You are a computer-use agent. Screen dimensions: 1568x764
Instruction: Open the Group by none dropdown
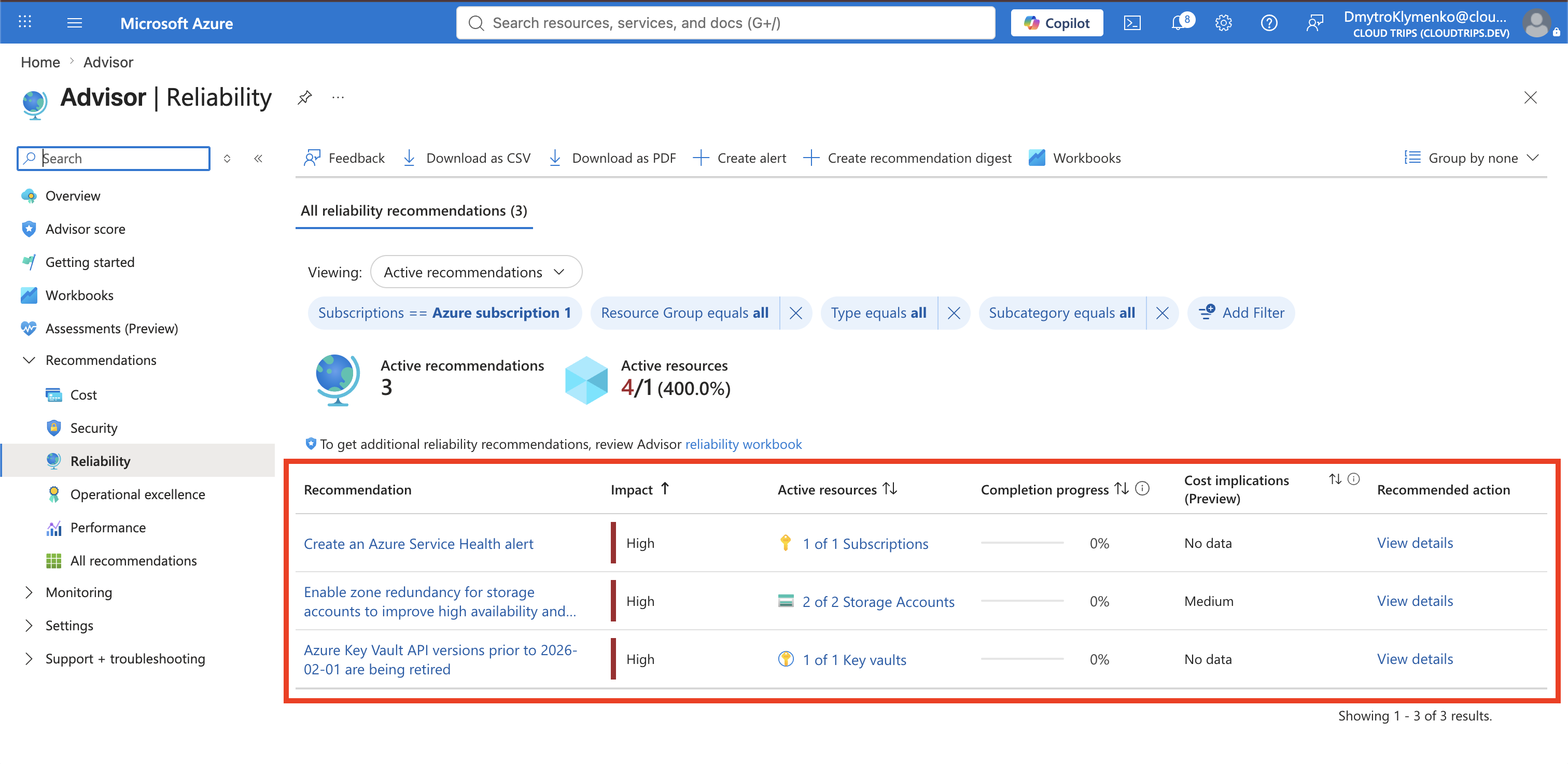[1472, 158]
